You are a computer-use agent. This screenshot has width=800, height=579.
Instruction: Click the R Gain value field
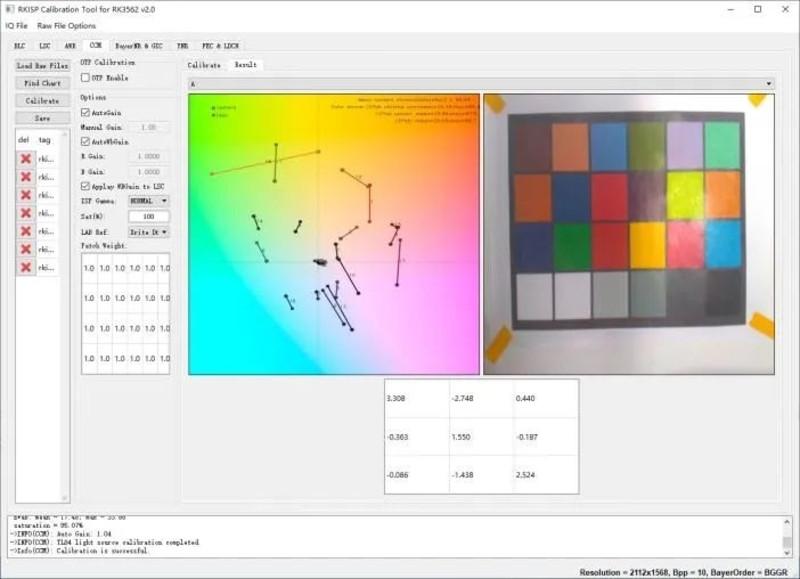(x=148, y=157)
